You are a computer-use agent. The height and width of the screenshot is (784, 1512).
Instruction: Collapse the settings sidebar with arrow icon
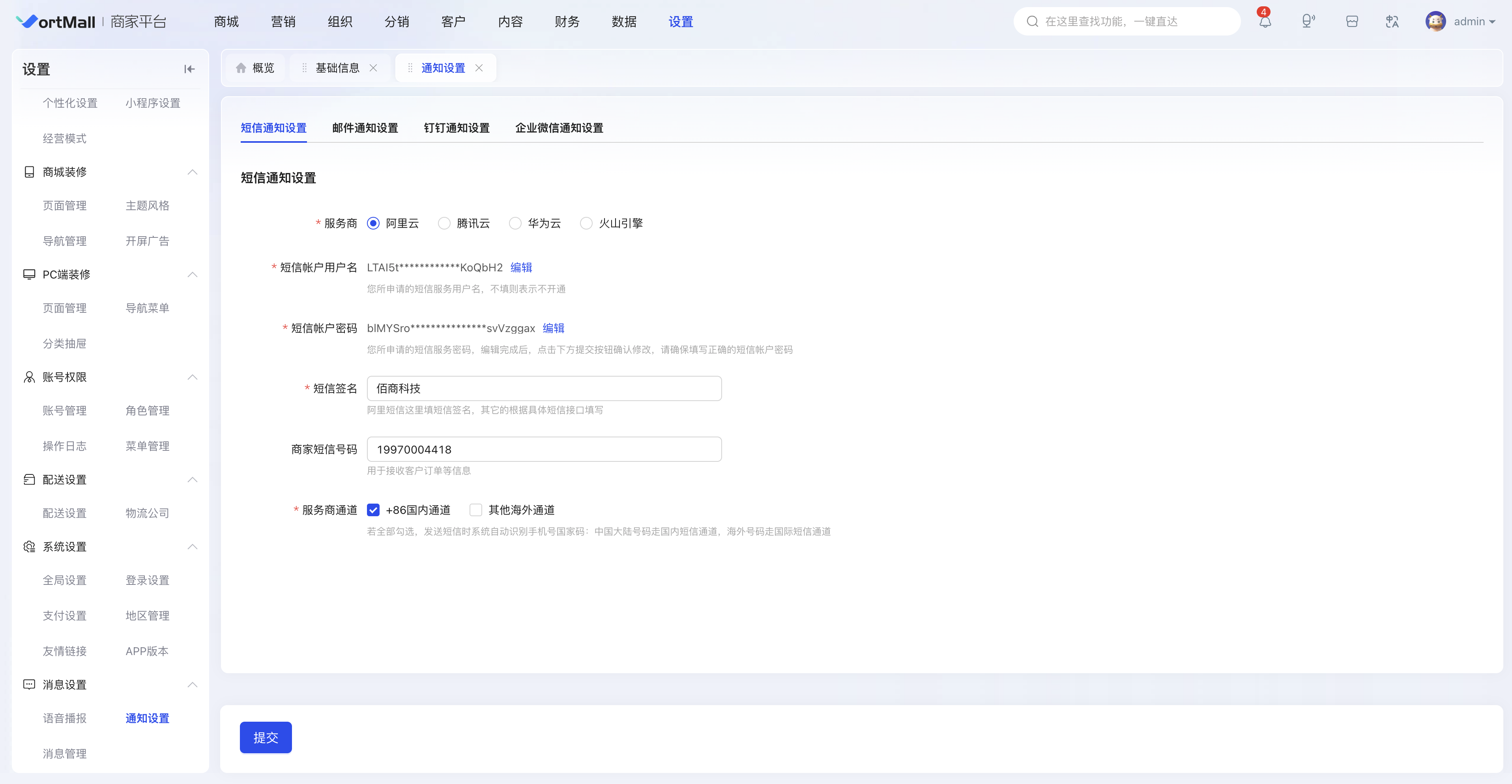tap(189, 69)
